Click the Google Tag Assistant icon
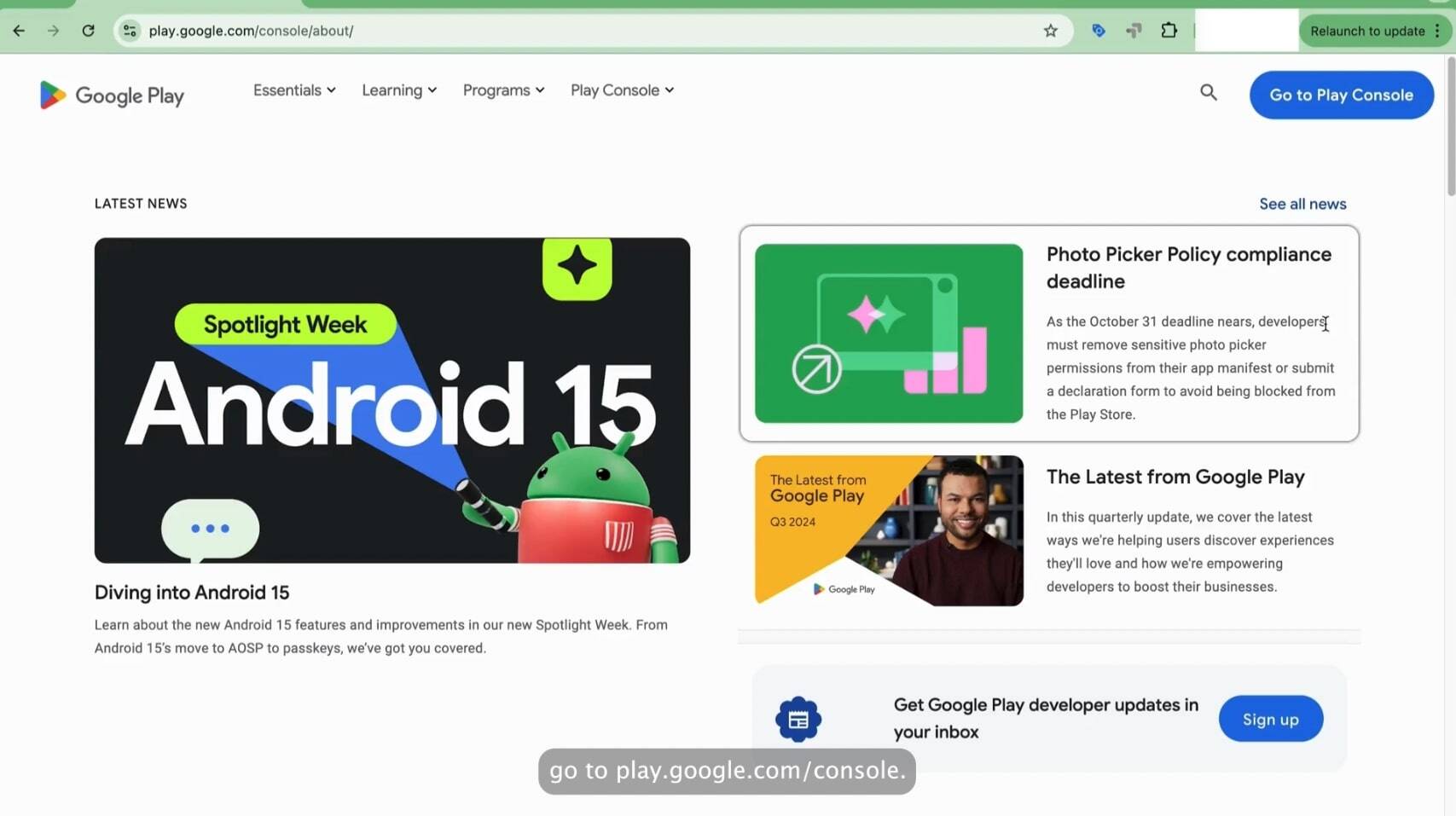 pos(1134,31)
